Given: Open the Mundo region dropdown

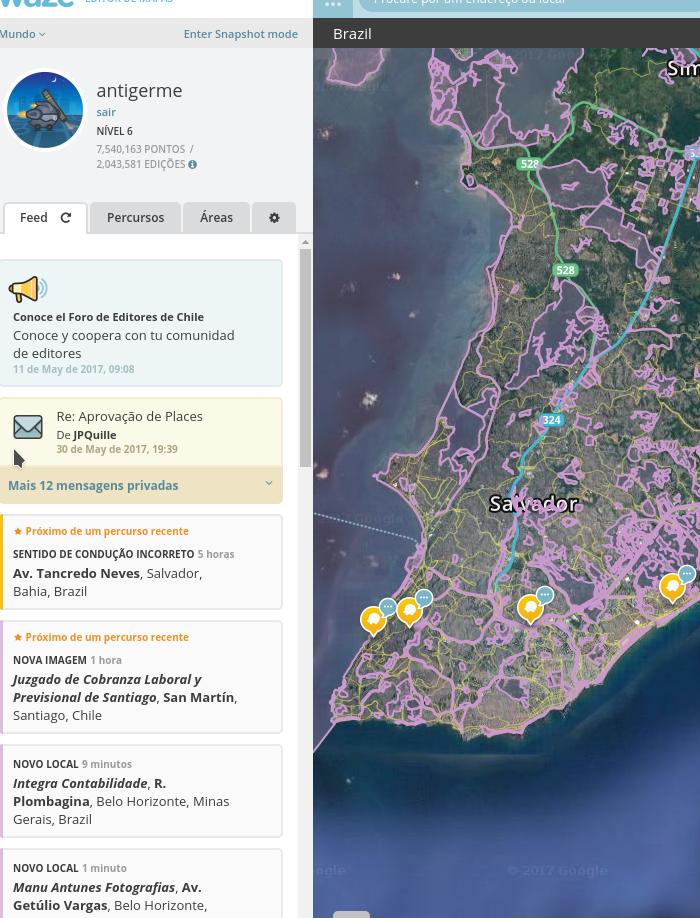Looking at the screenshot, I should coord(22,34).
